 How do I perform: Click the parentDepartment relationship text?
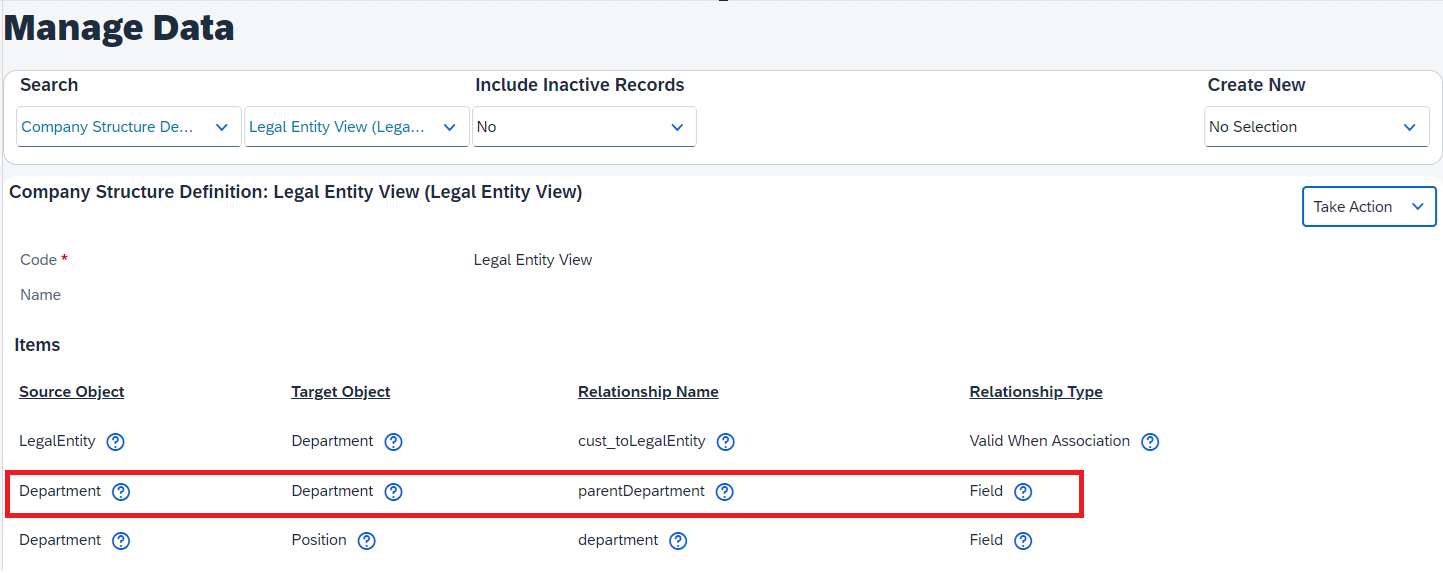point(641,491)
